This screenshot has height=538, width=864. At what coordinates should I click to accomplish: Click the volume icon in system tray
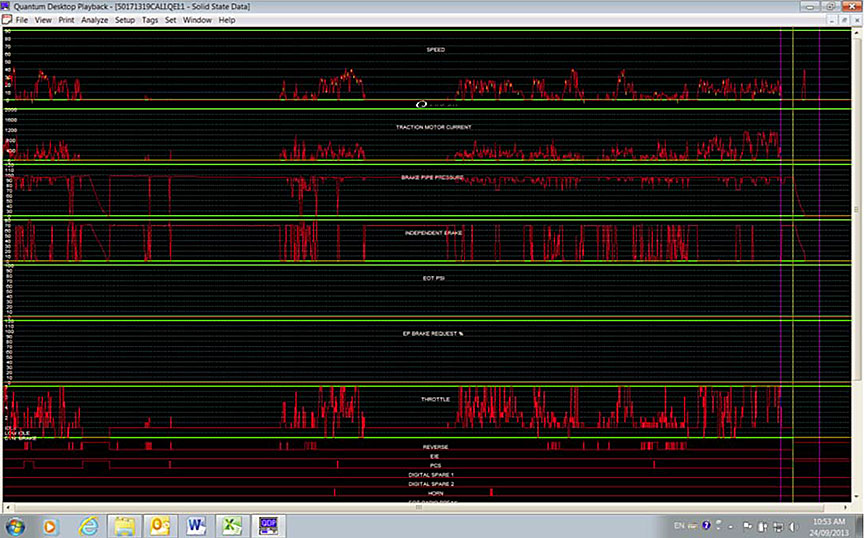(x=794, y=525)
